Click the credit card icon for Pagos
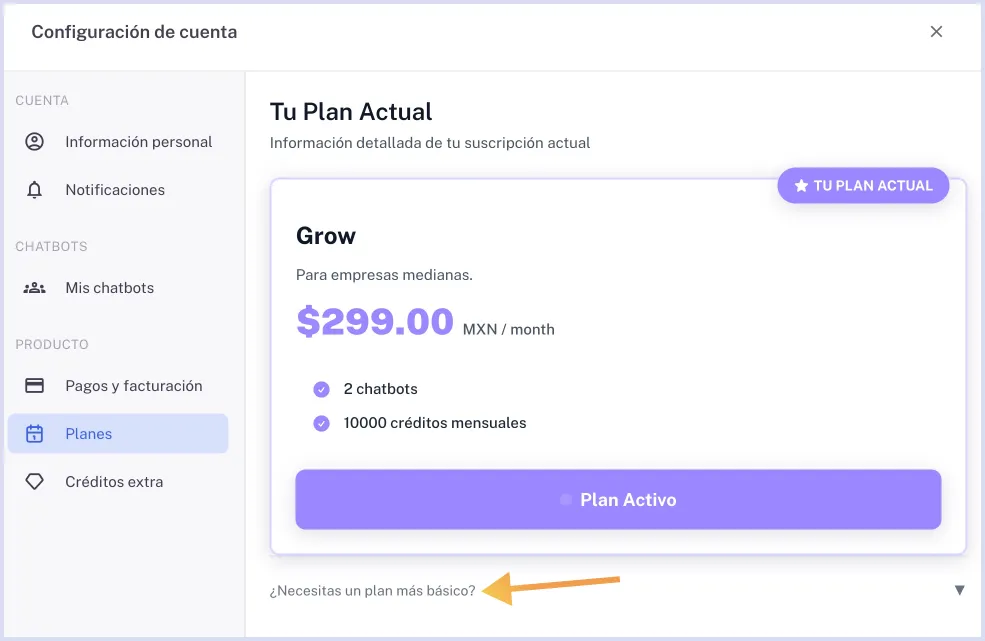 tap(35, 386)
